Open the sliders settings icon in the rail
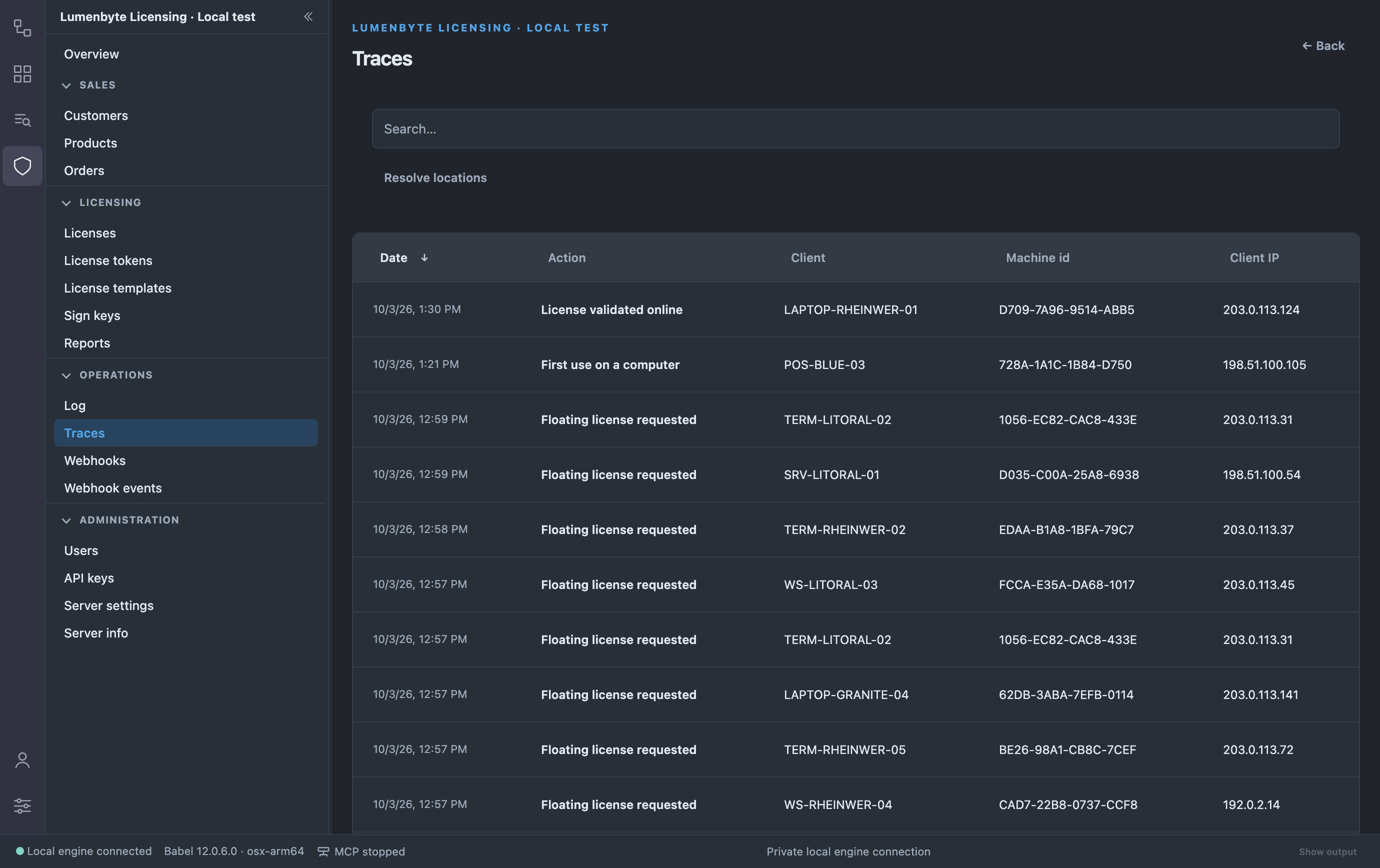Image resolution: width=1380 pixels, height=868 pixels. pyautogui.click(x=22, y=806)
